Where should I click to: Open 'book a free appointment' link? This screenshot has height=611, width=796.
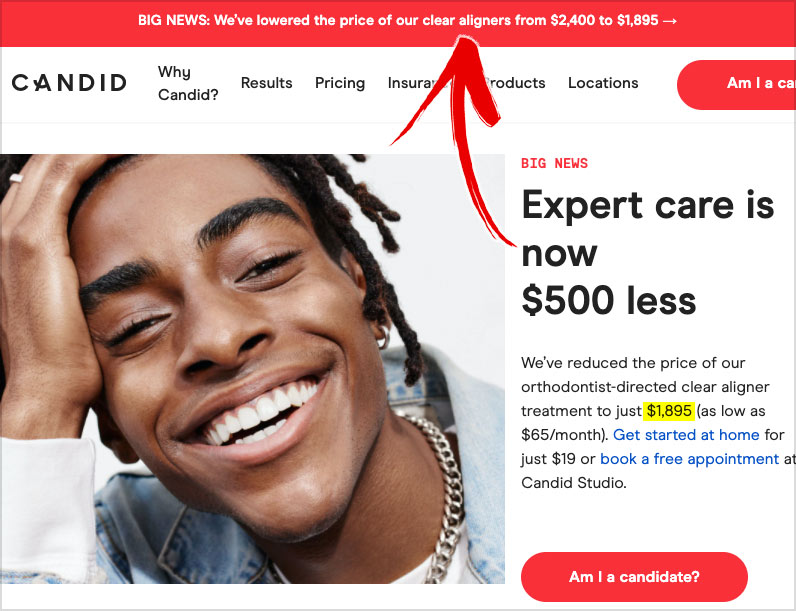click(689, 459)
